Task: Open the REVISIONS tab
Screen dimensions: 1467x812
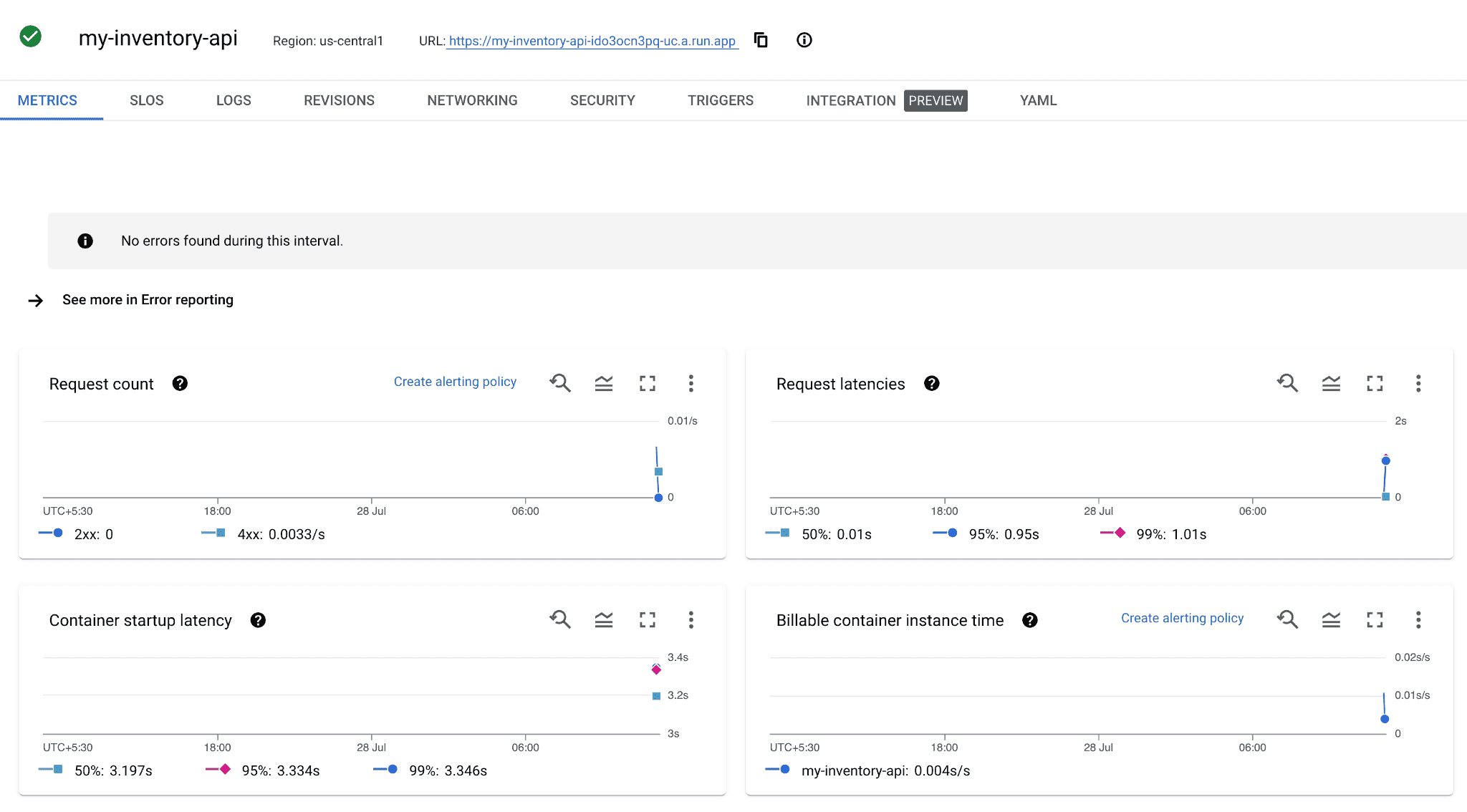Action: 339,100
